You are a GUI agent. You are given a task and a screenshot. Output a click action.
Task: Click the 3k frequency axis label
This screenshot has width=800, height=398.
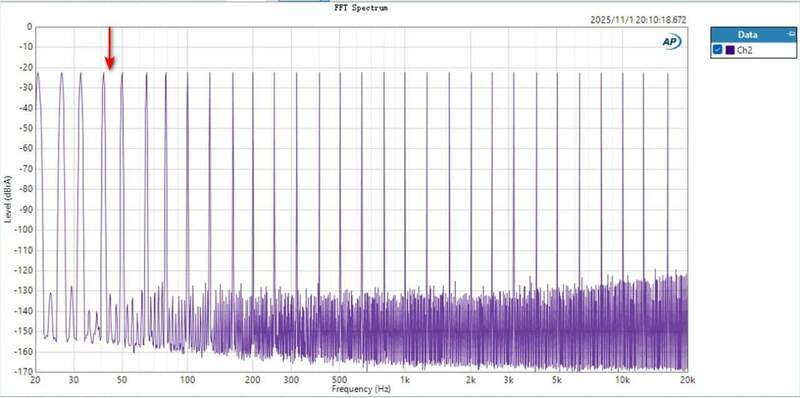click(x=508, y=380)
